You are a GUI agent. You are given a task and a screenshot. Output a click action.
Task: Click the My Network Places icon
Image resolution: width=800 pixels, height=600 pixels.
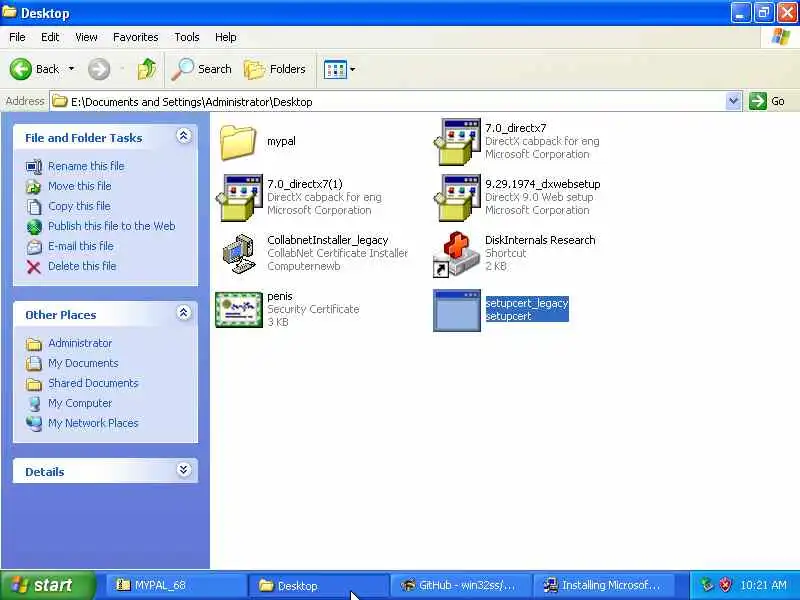(x=34, y=423)
